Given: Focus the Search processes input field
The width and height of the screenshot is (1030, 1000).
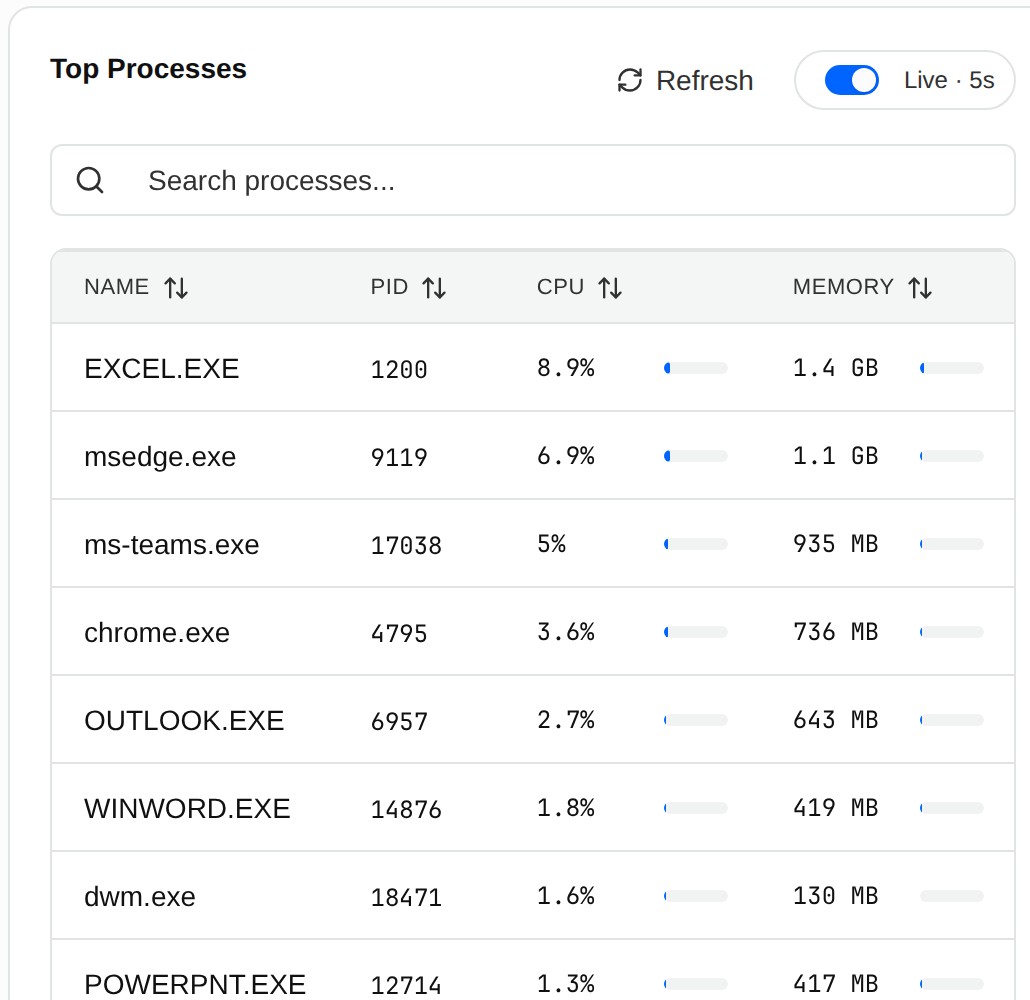Looking at the screenshot, I should (533, 180).
